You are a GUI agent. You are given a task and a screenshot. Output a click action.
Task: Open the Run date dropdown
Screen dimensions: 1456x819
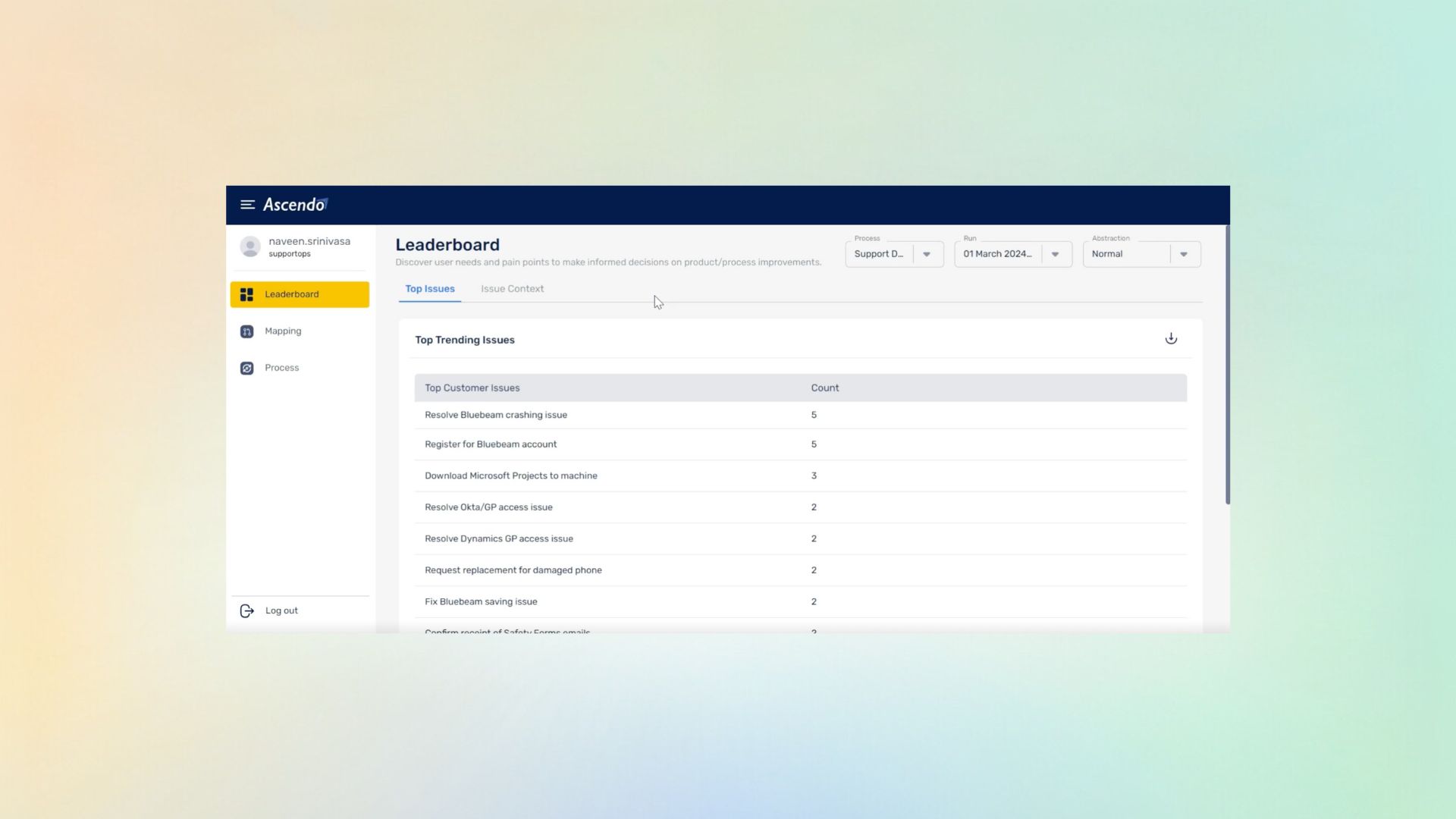1055,254
